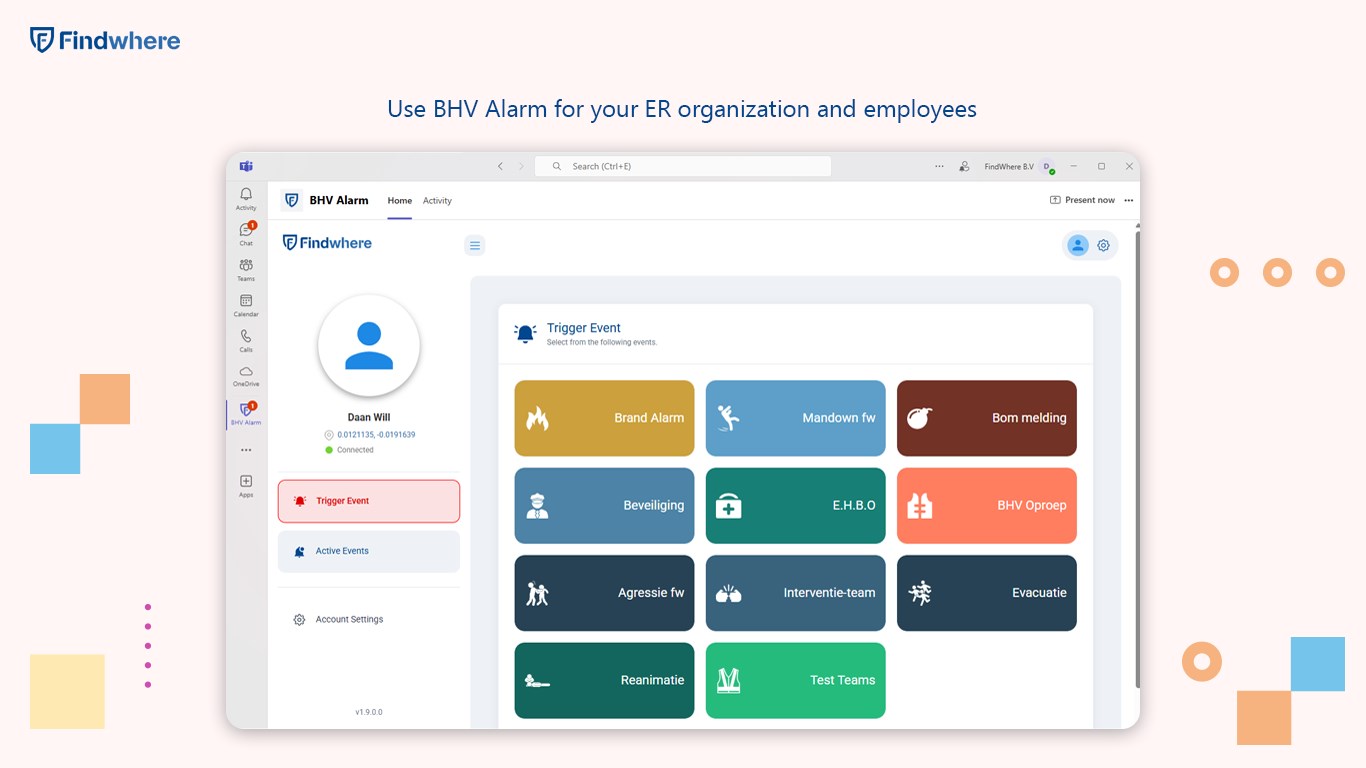Open Activity in the Teams sidebar

[x=246, y=198]
